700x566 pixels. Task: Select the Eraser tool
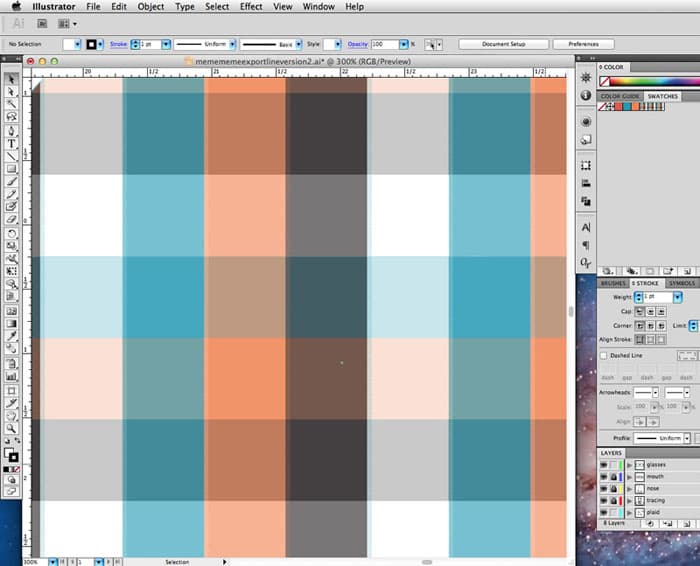click(x=11, y=219)
